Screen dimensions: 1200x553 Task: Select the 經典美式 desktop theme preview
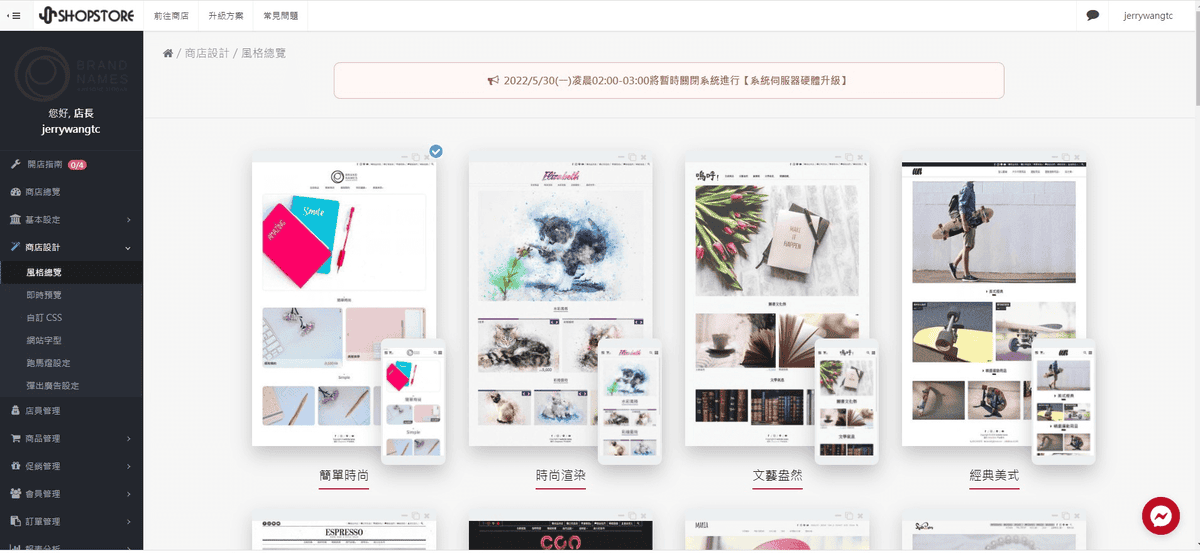994,300
